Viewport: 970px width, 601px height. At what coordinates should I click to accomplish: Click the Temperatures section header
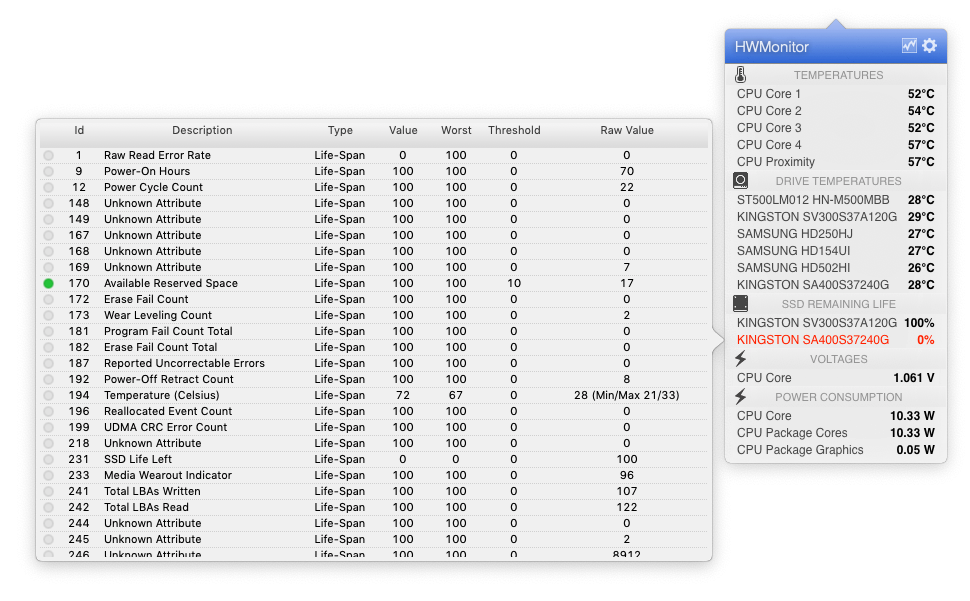pyautogui.click(x=838, y=75)
